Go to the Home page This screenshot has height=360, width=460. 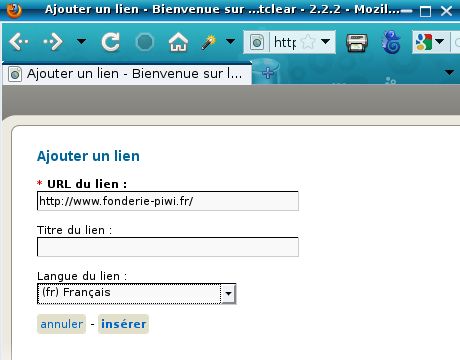(178, 42)
